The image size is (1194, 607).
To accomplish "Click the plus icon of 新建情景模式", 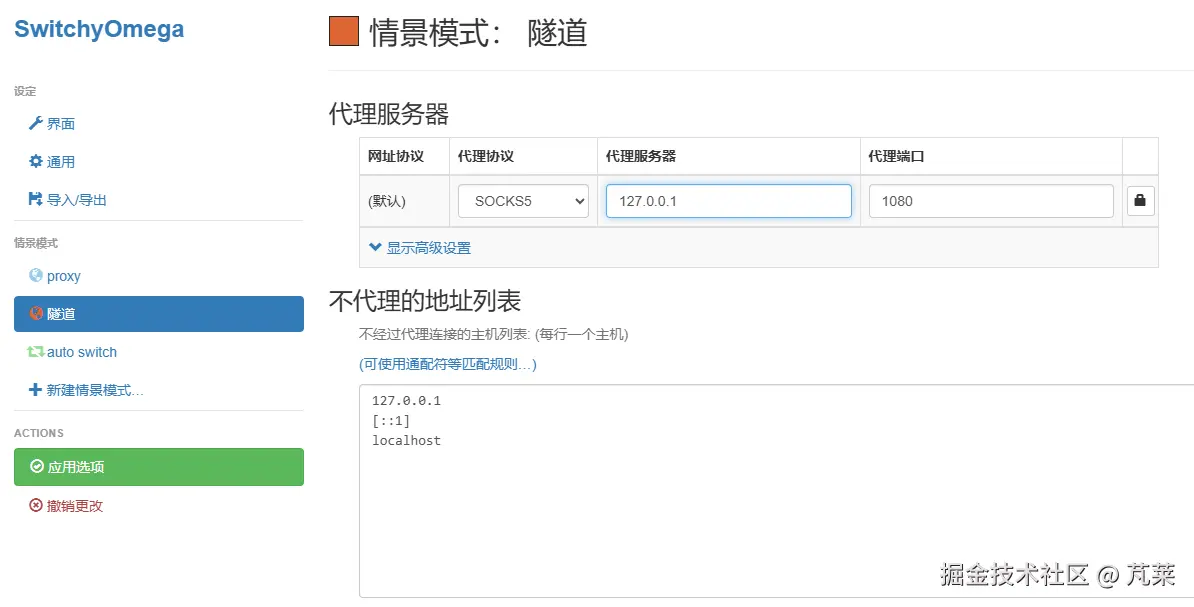I will [x=35, y=390].
